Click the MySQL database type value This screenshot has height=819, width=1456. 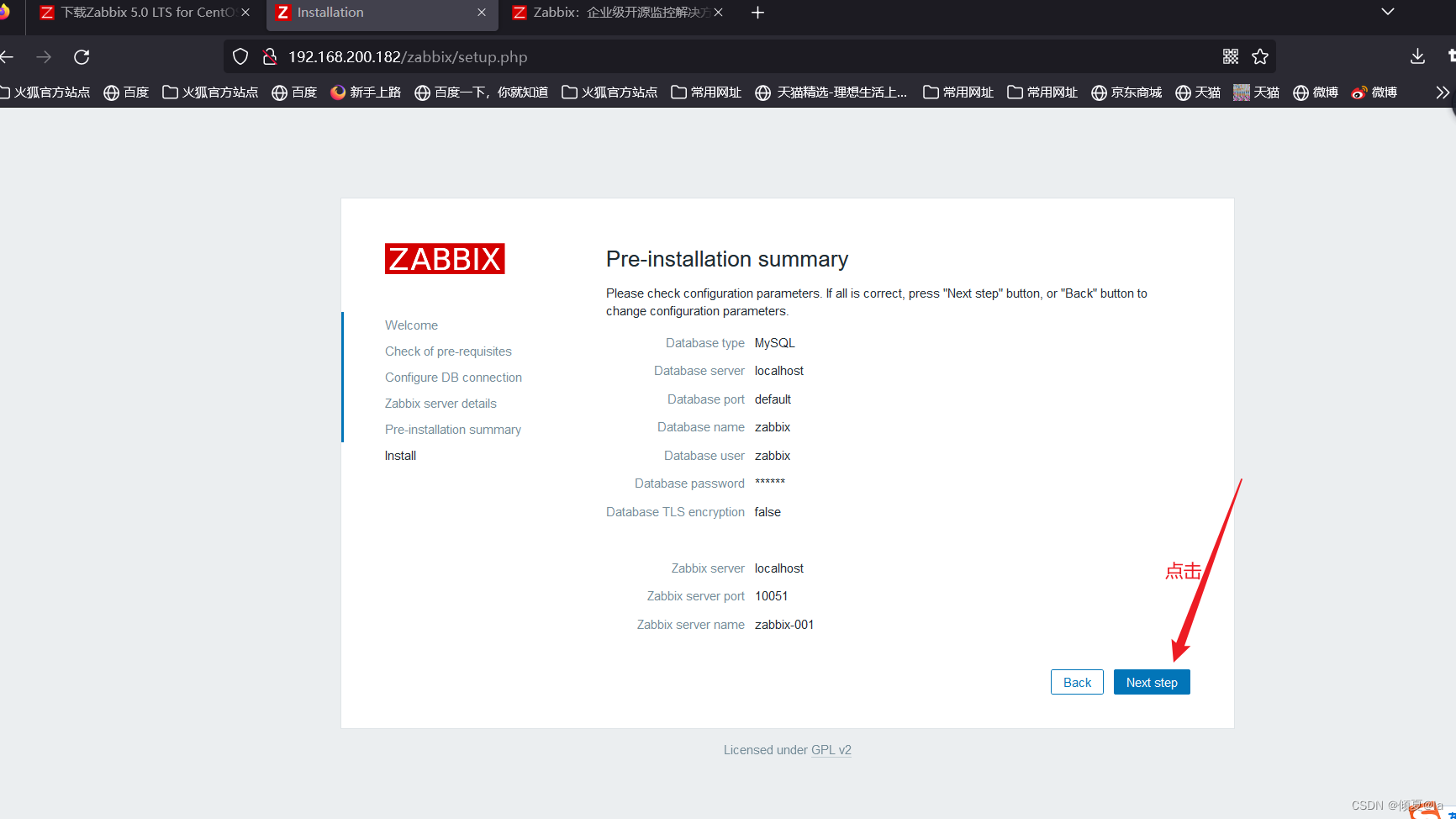pos(774,343)
